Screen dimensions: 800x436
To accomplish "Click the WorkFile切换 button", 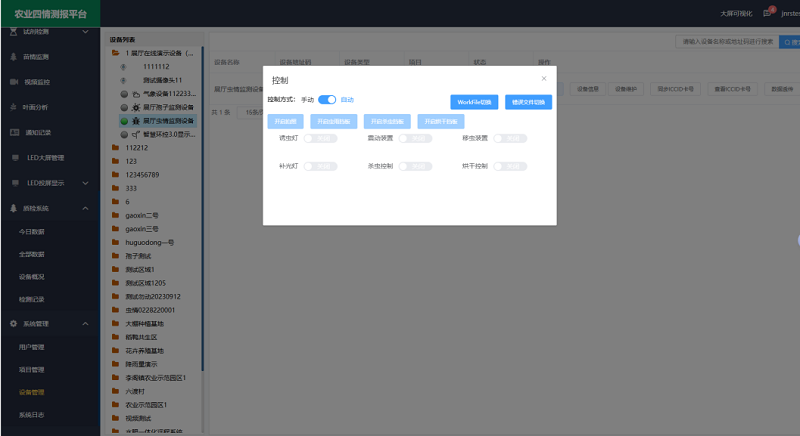I will [474, 102].
